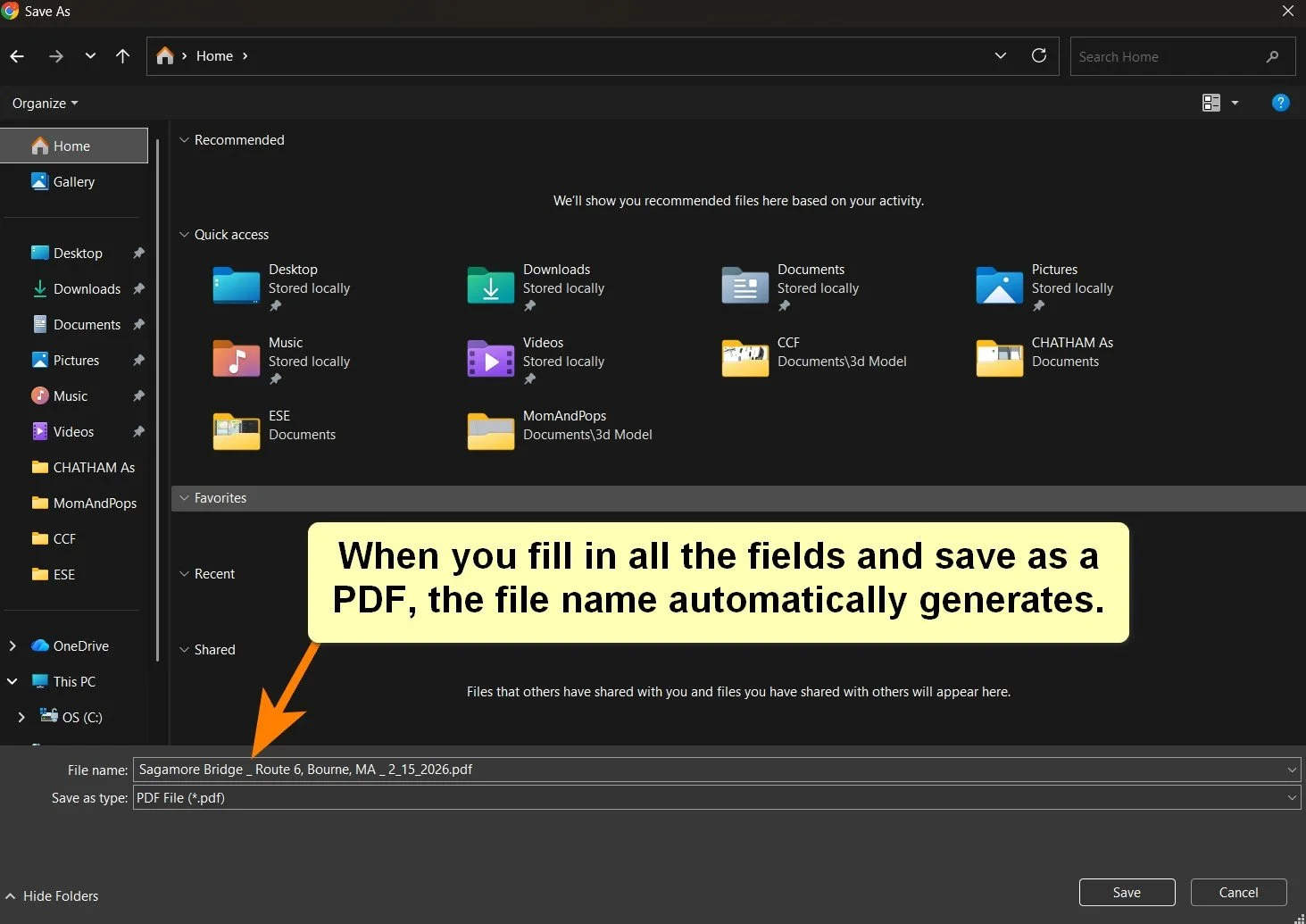Screen dimensions: 1306x924
Task: Expand the OneDrive tree node
Action: point(12,645)
